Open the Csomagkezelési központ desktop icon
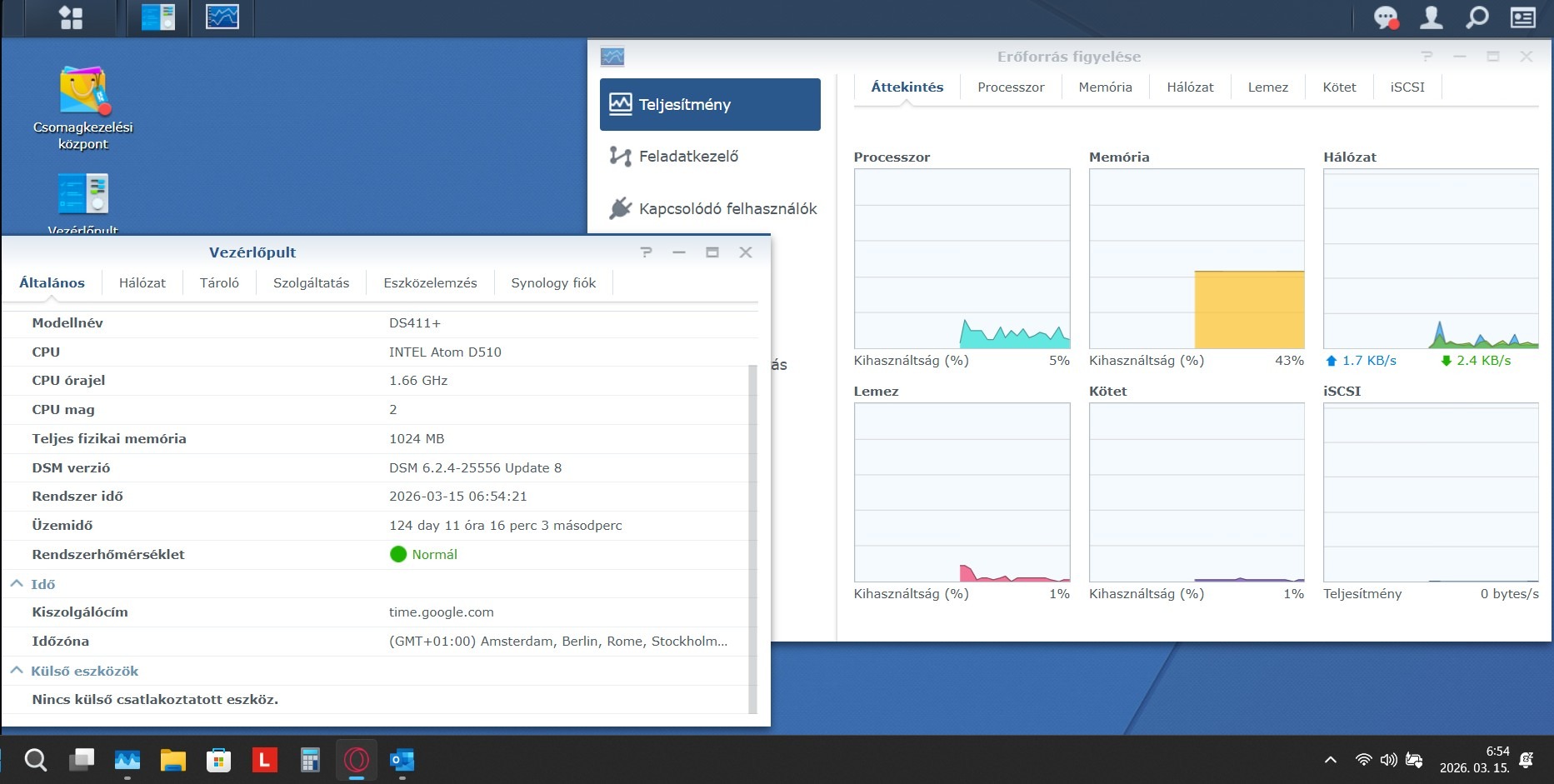Image resolution: width=1554 pixels, height=784 pixels. (x=83, y=90)
